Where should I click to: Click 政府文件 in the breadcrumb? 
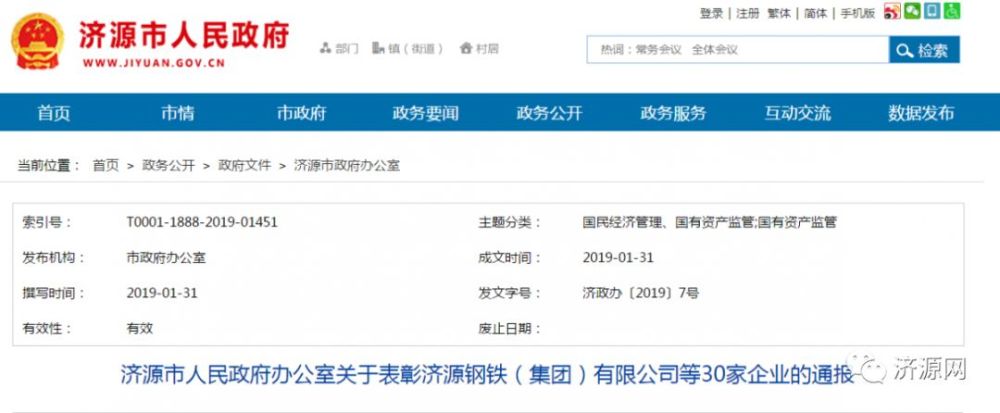click(245, 166)
